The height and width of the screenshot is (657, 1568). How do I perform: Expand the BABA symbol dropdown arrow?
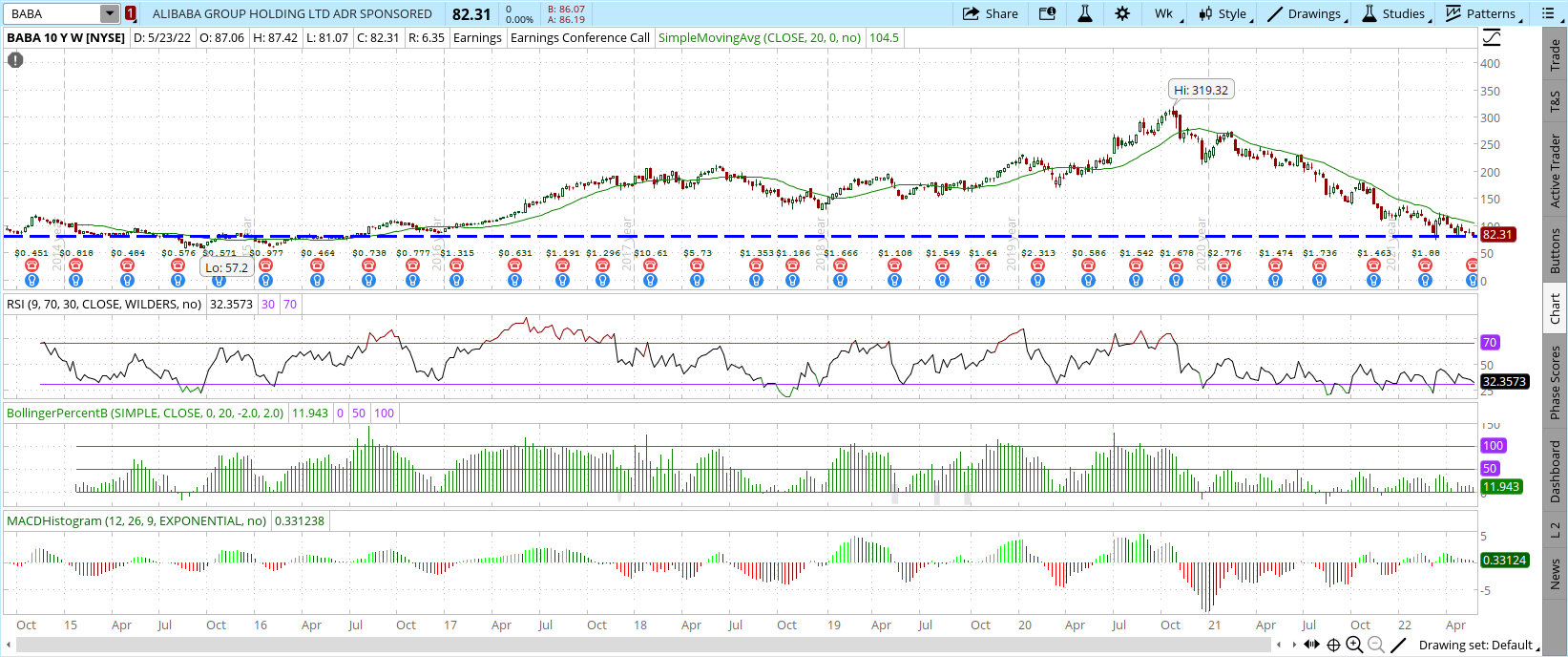coord(110,13)
